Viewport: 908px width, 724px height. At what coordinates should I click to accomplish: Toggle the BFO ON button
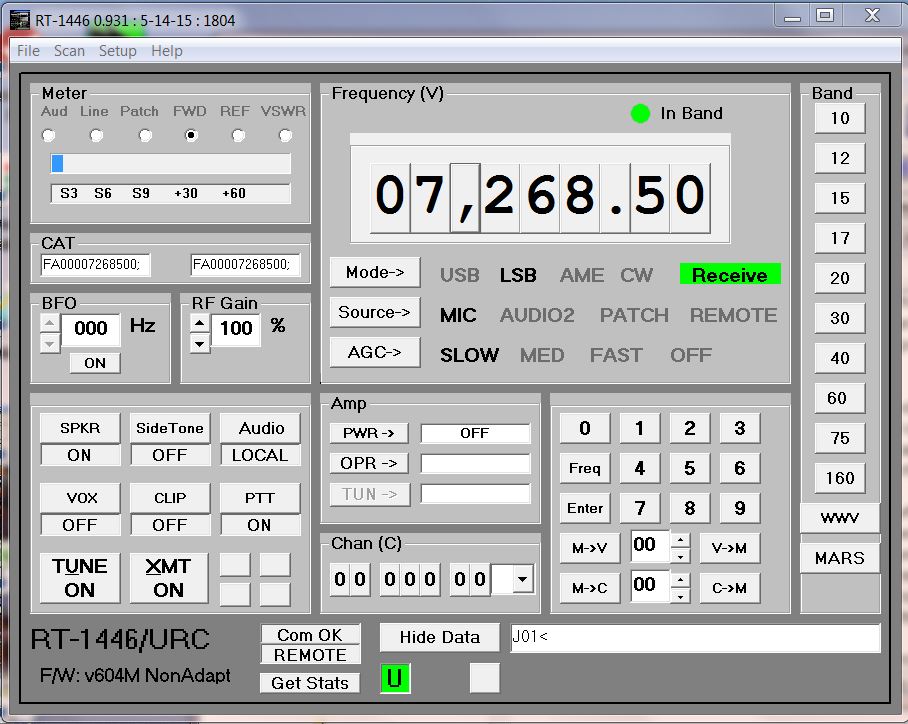[95, 363]
